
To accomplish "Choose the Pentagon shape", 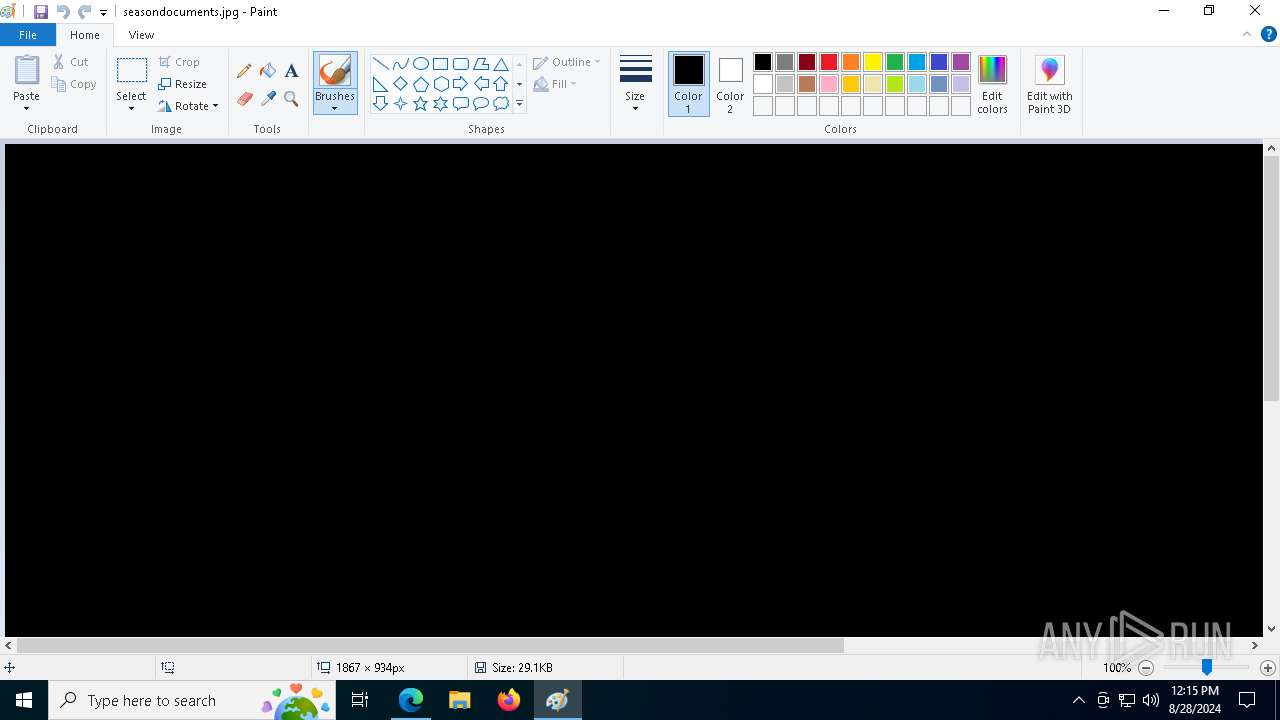I will tap(421, 84).
